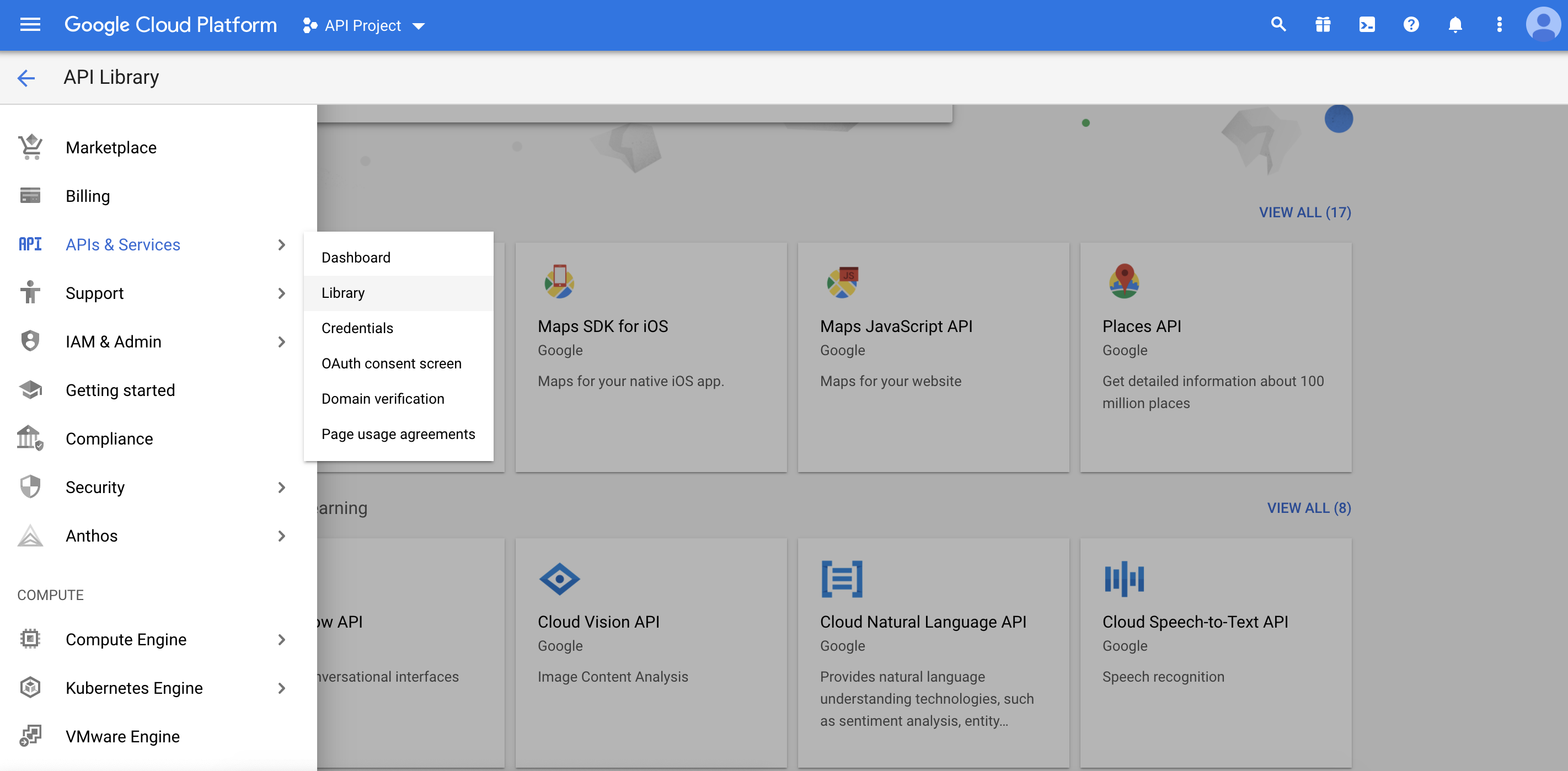Expand the Compute Engine submenu chevron
The width and height of the screenshot is (1568, 771).
[281, 640]
